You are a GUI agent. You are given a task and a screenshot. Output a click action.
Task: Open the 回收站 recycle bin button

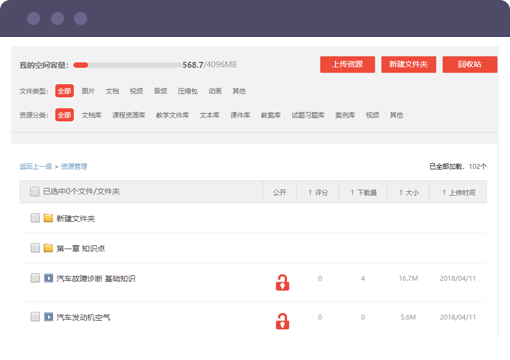470,64
